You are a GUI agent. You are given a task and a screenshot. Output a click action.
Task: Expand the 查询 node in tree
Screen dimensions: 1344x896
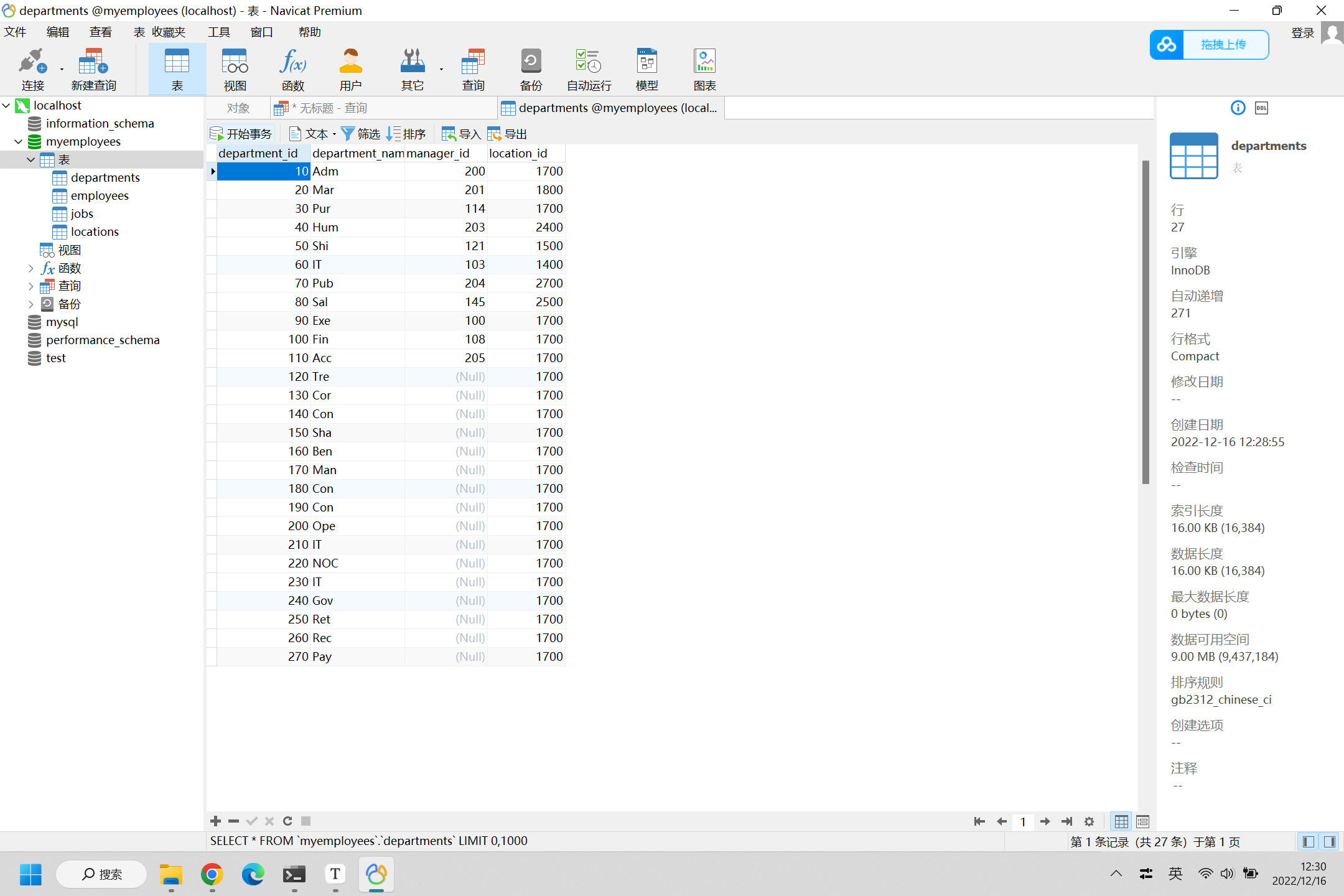tap(30, 286)
